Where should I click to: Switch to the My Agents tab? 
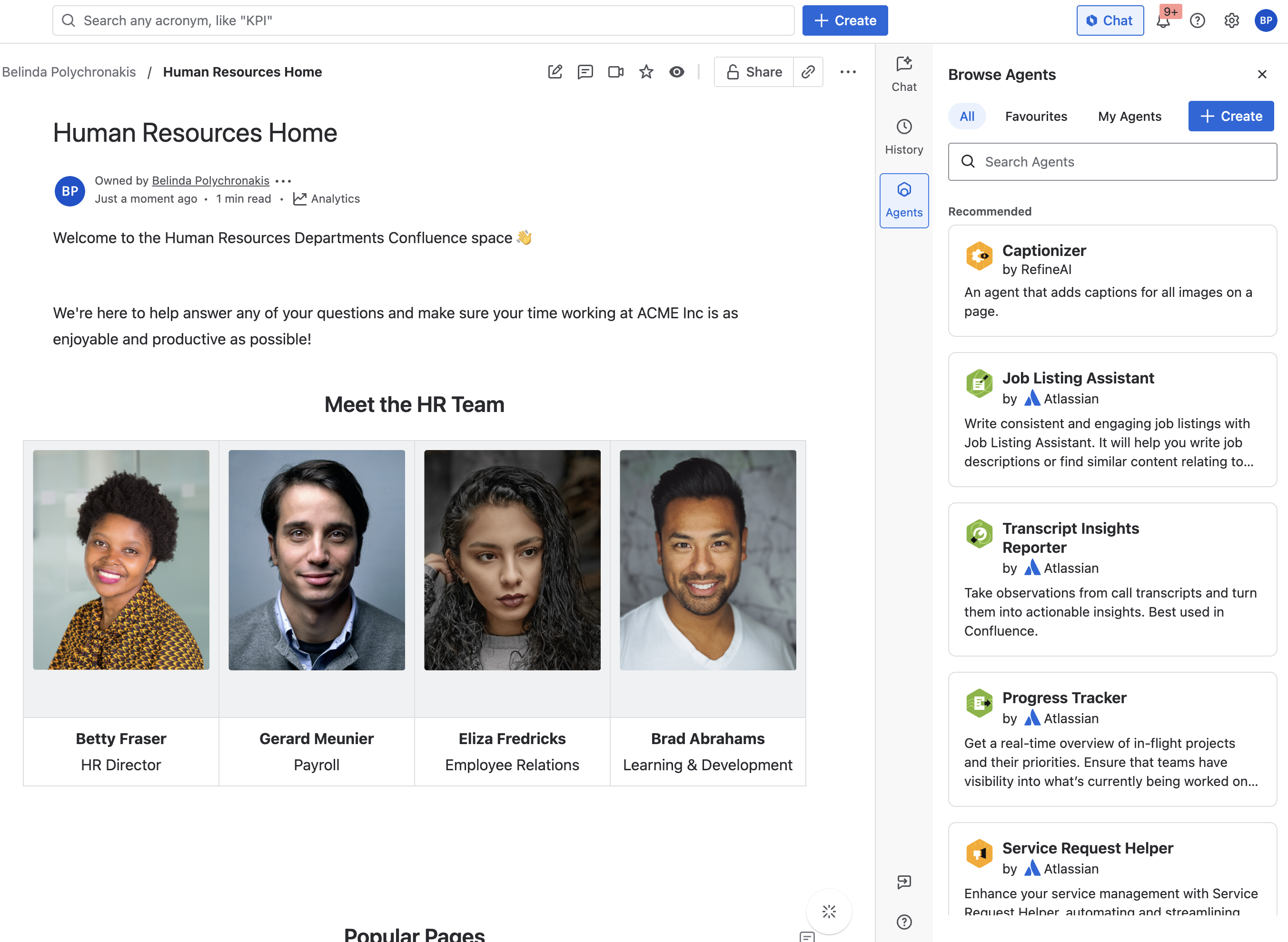(1129, 117)
